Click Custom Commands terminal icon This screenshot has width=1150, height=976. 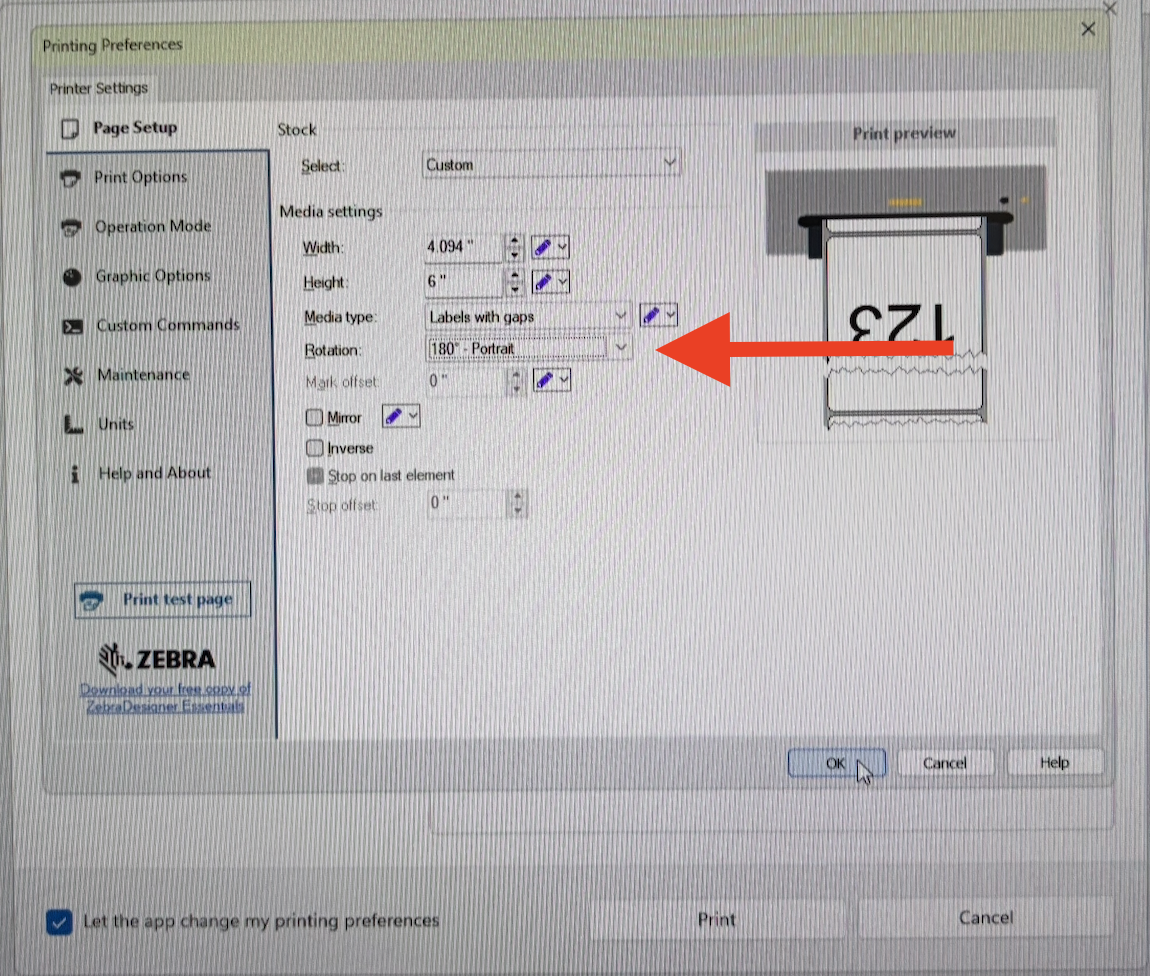(x=73, y=326)
